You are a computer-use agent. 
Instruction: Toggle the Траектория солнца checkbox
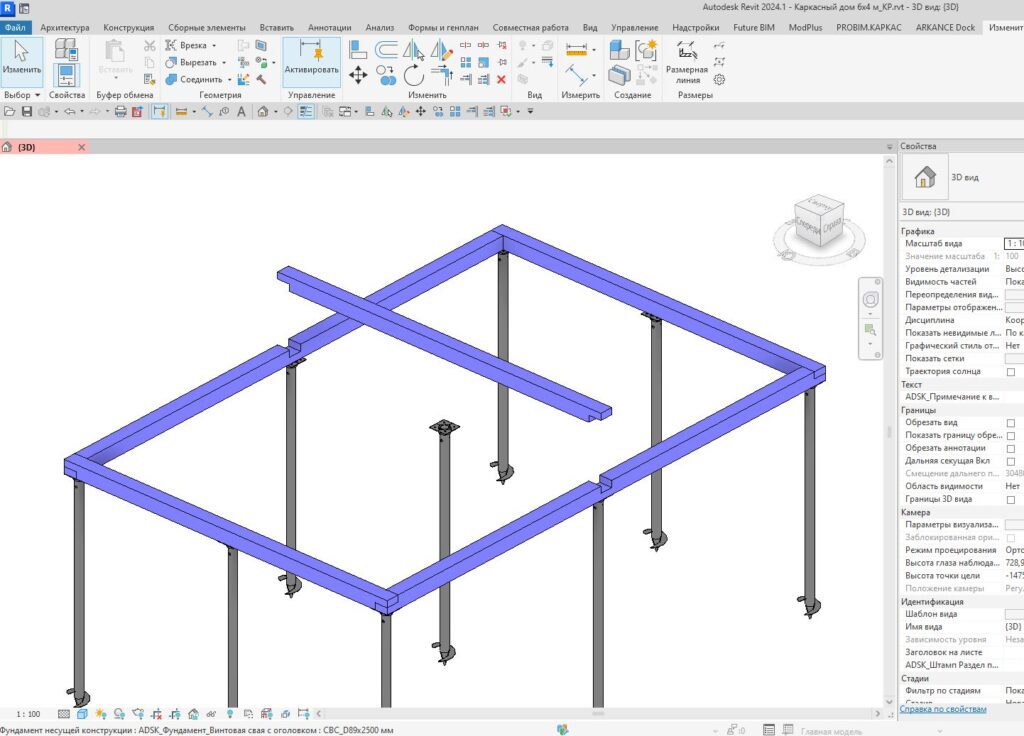[1010, 372]
